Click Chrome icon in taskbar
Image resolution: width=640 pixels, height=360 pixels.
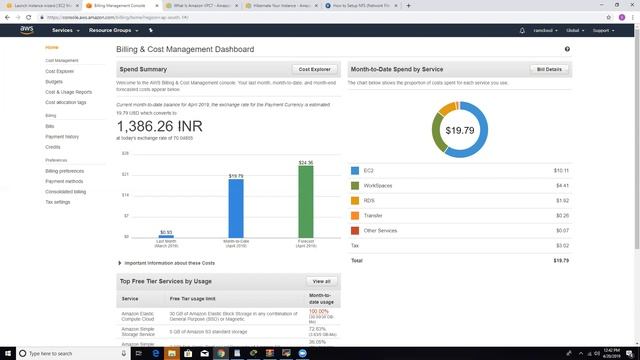[221, 353]
